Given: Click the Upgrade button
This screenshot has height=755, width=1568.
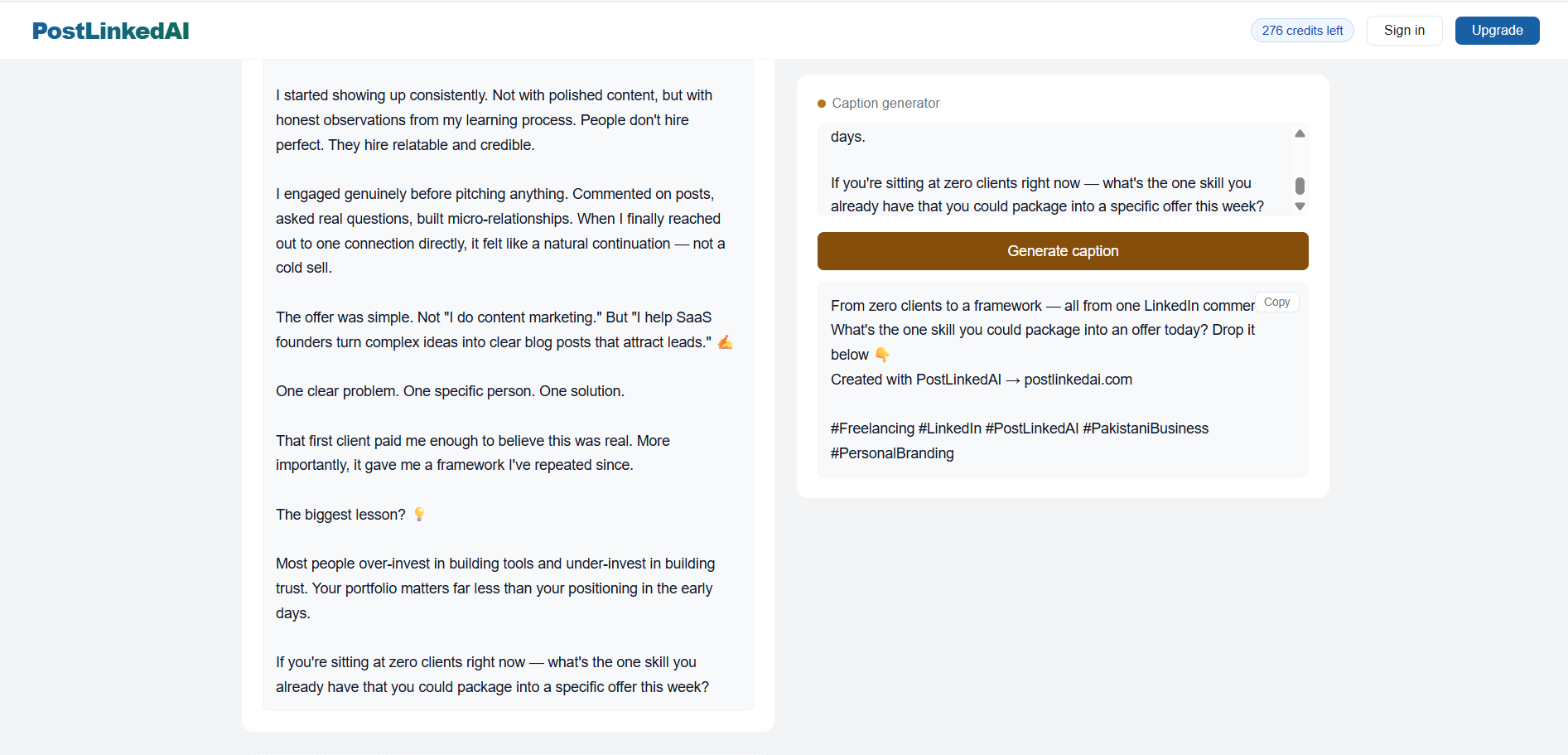Looking at the screenshot, I should pos(1497,31).
